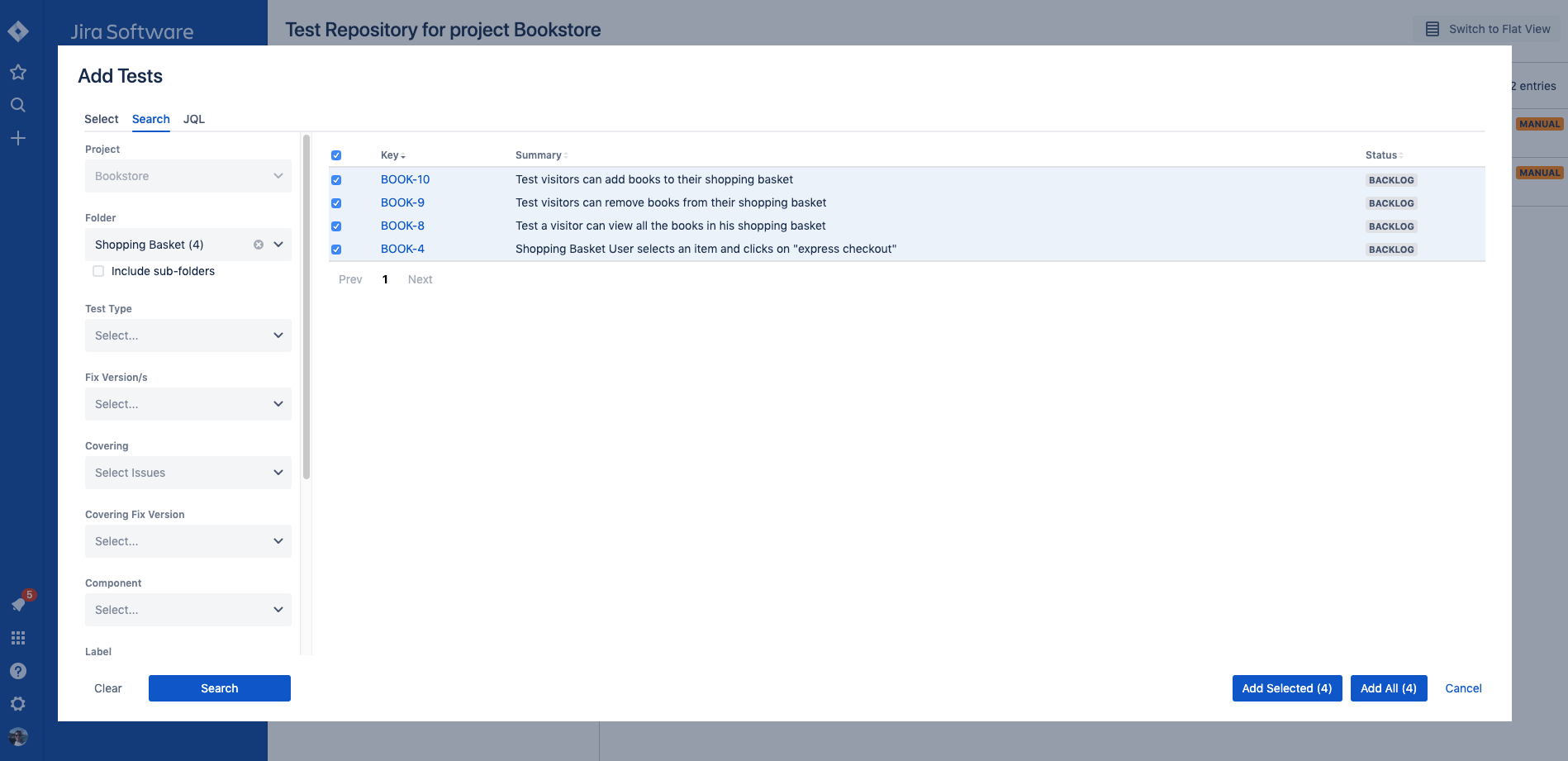
Task: Switch to the Select tab
Action: click(102, 119)
